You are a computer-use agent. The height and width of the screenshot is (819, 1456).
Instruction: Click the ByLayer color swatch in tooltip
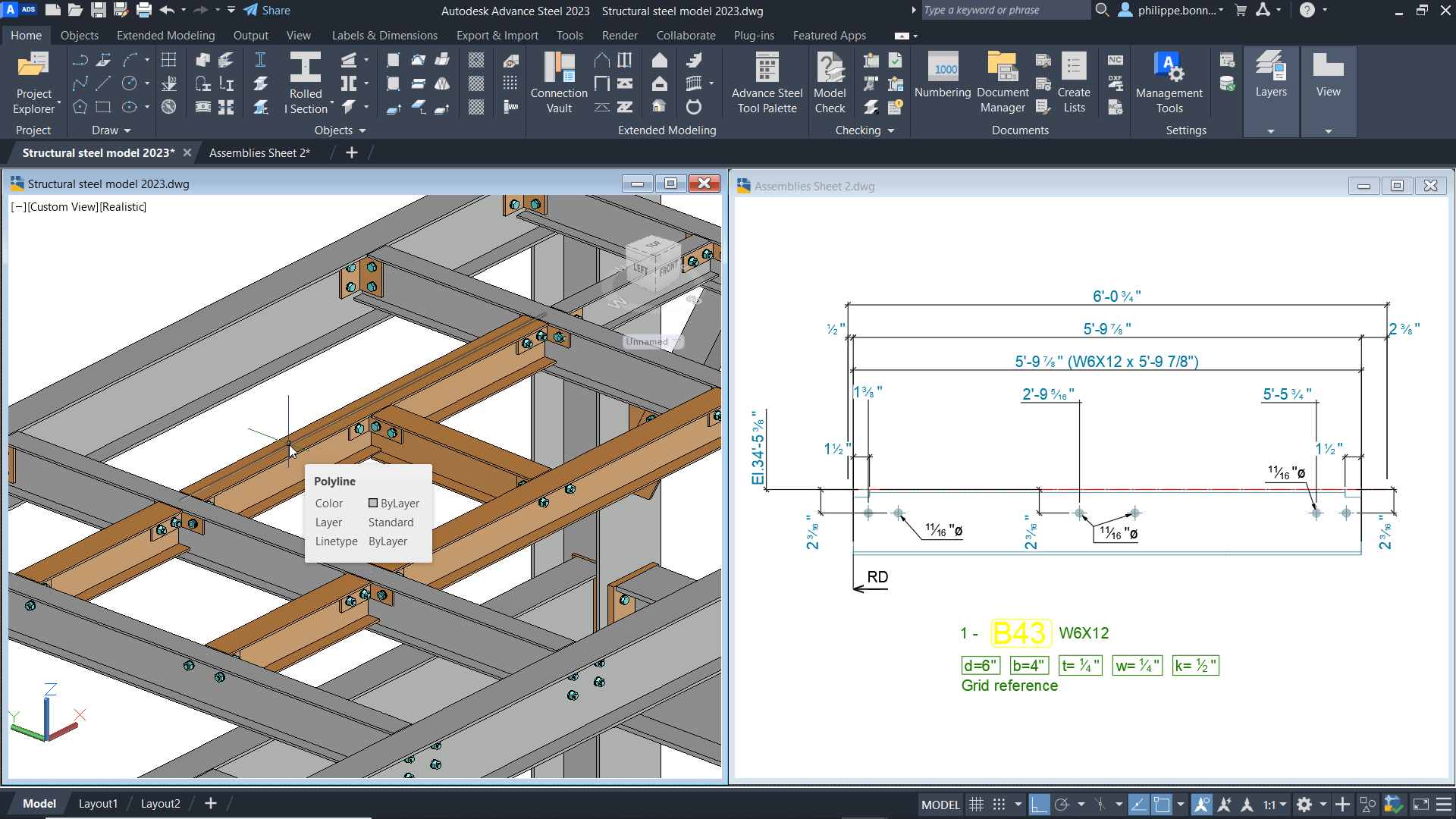click(x=373, y=503)
